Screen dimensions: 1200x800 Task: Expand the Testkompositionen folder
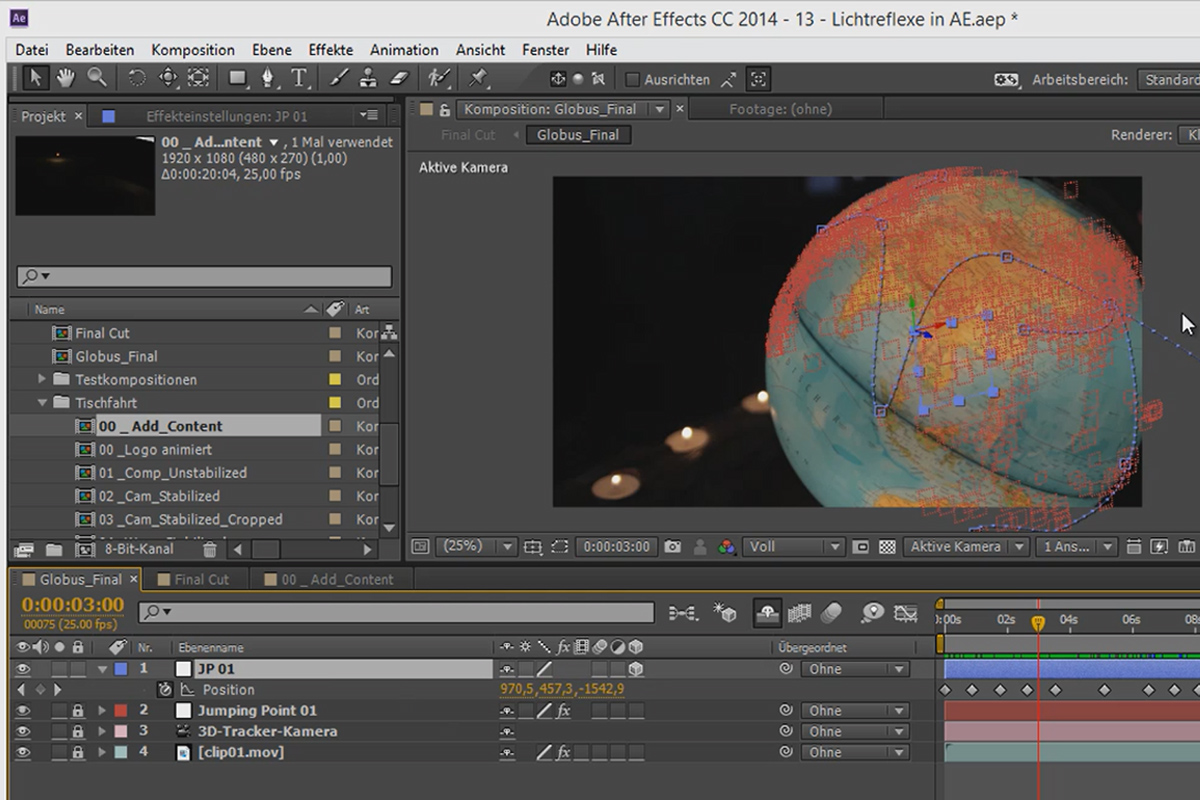click(x=42, y=379)
